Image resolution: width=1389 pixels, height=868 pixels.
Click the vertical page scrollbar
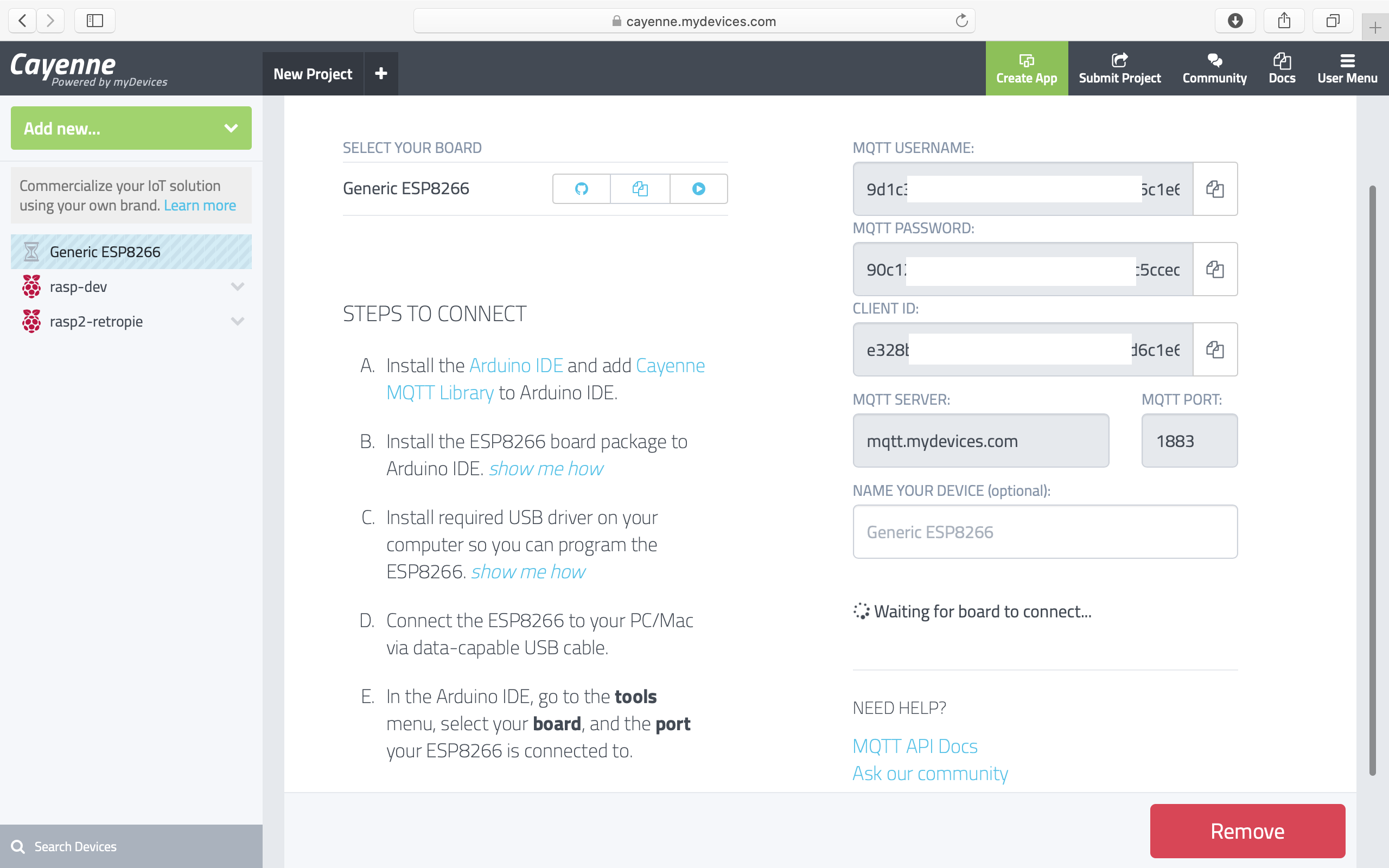[1372, 480]
